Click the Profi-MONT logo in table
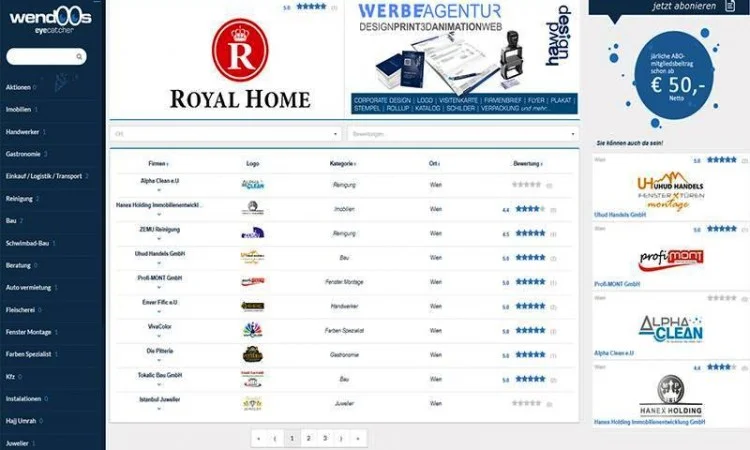Screen dimensions: 750x450 [253, 282]
